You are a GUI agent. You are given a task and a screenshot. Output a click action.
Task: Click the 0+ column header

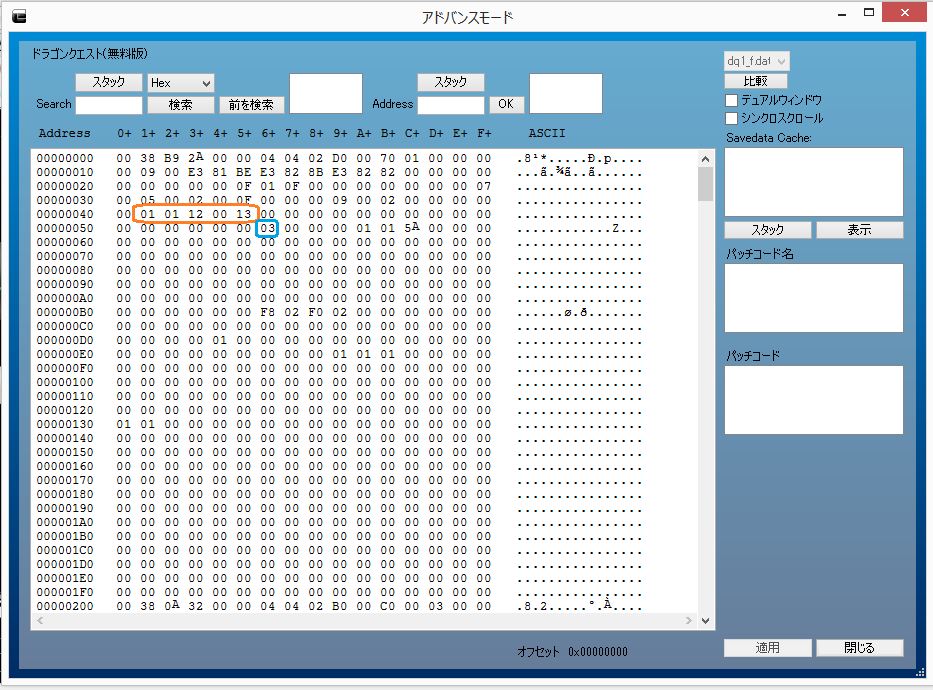[124, 133]
